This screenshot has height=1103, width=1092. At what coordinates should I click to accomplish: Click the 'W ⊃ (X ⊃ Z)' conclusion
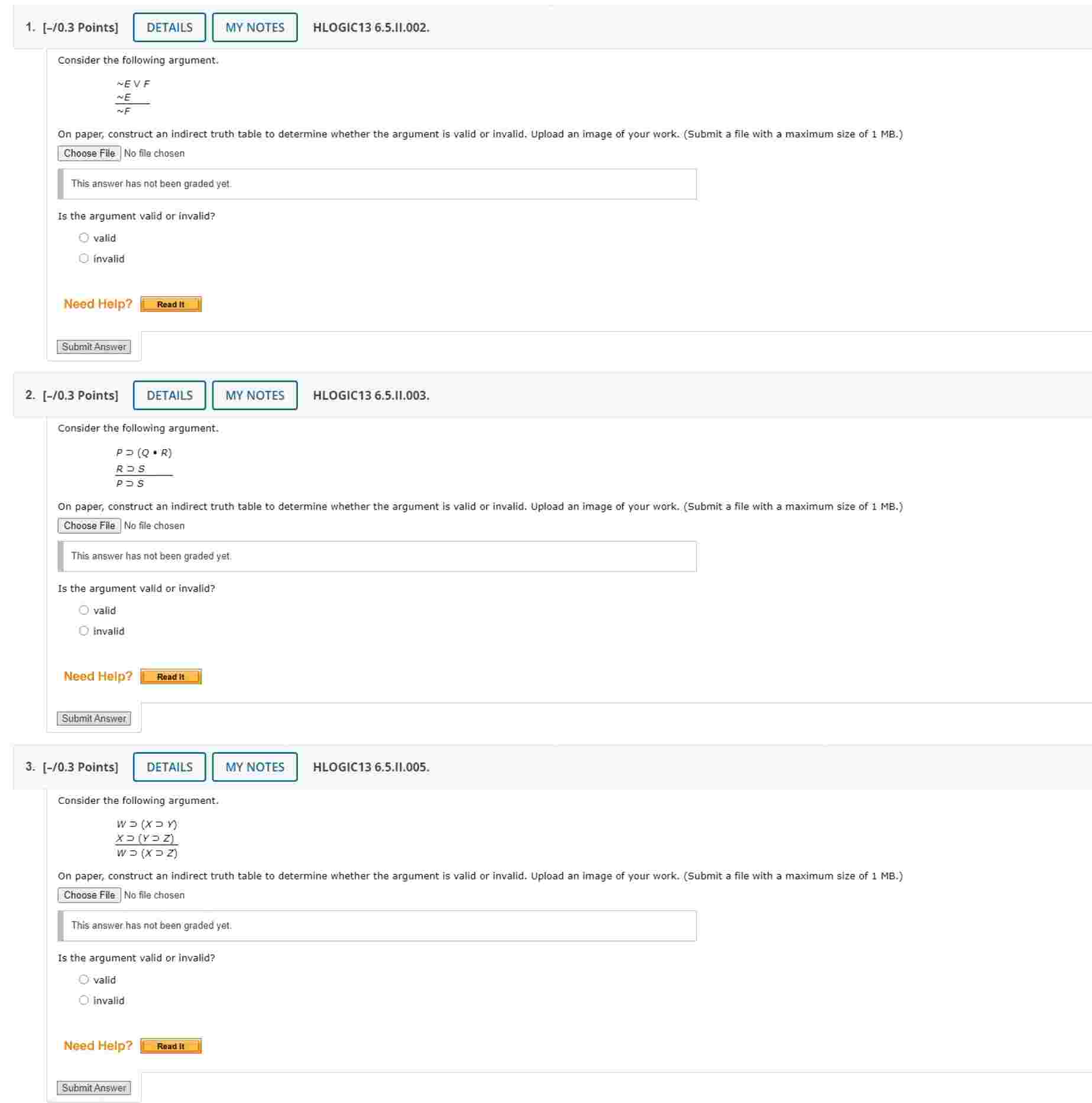pos(147,853)
